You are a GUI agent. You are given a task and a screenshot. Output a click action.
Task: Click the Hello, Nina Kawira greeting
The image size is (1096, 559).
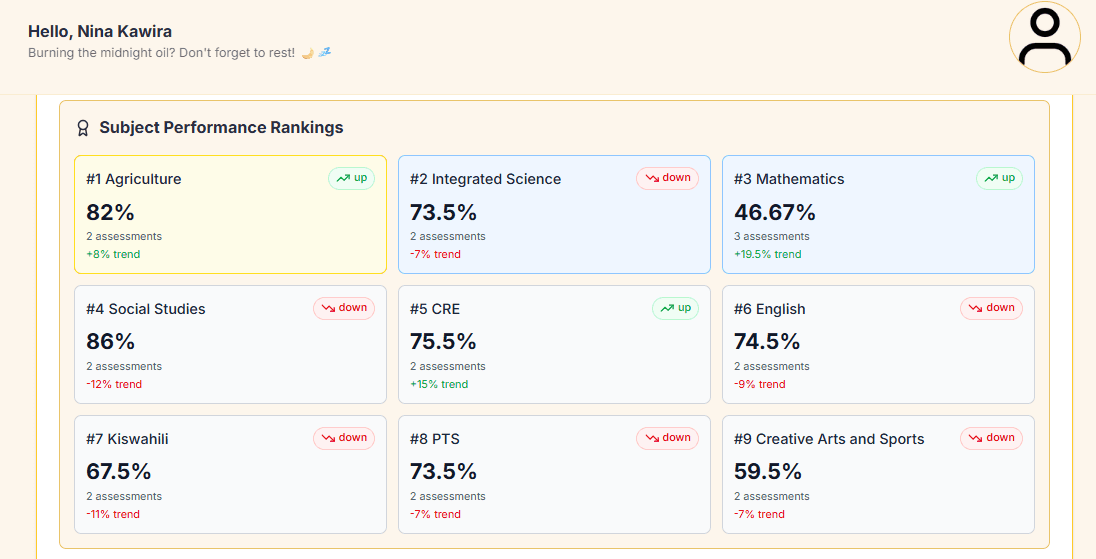[x=100, y=32]
